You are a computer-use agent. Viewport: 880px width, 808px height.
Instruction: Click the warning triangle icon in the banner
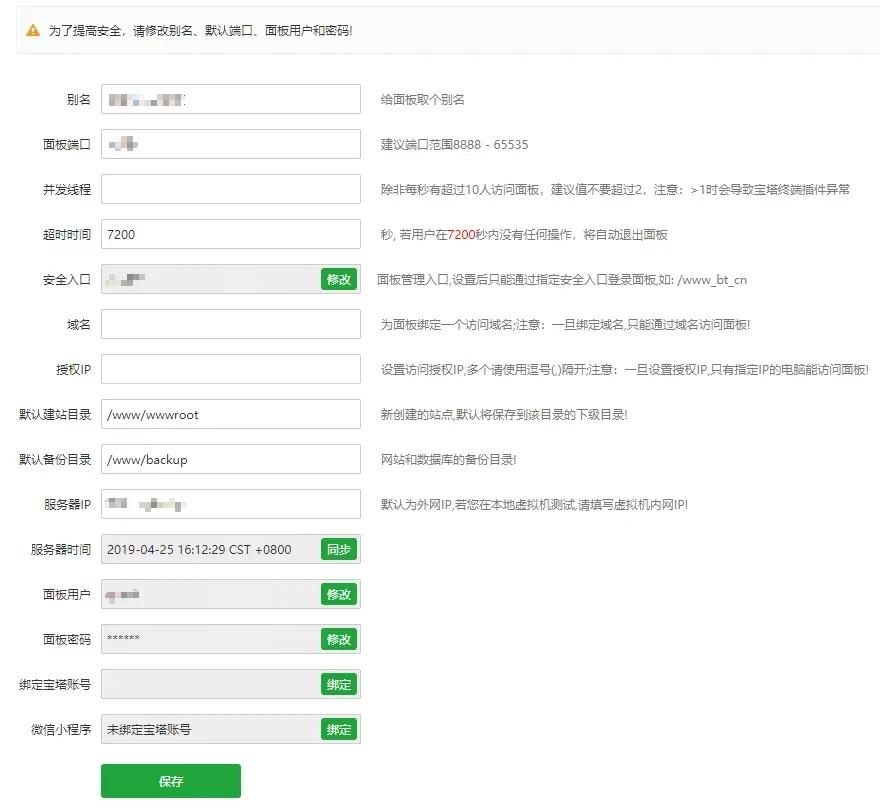pos(33,31)
